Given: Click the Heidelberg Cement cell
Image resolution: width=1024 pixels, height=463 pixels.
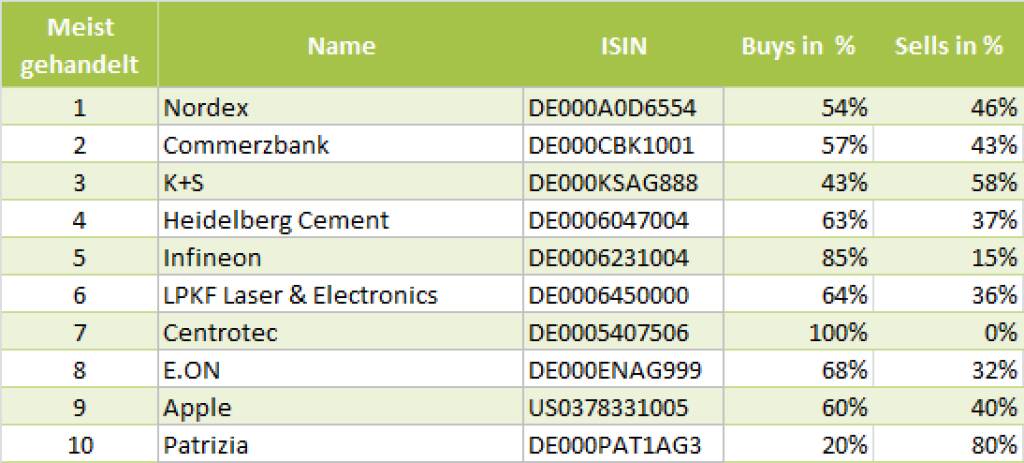Looking at the screenshot, I should coord(276,220).
